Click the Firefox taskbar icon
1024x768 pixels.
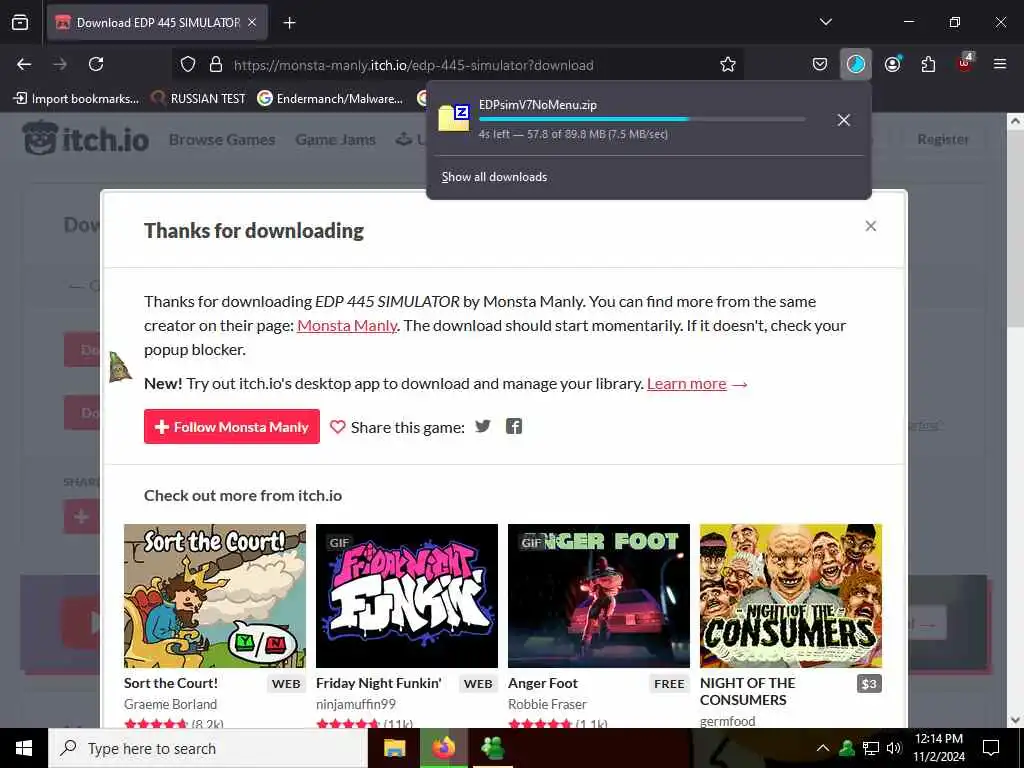(443, 748)
